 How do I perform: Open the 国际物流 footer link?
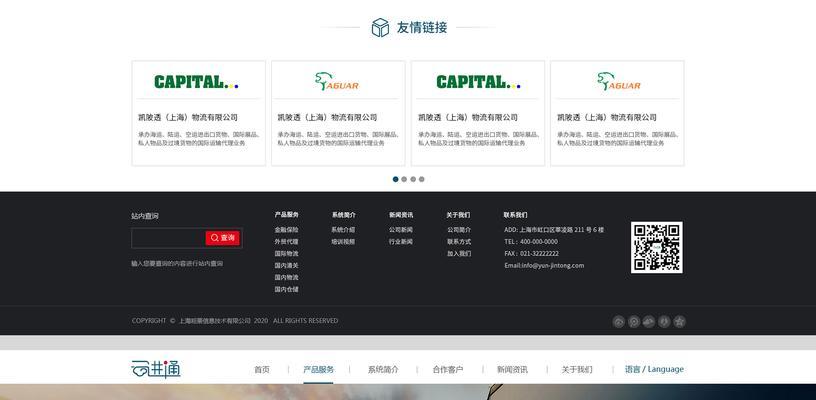click(x=287, y=253)
